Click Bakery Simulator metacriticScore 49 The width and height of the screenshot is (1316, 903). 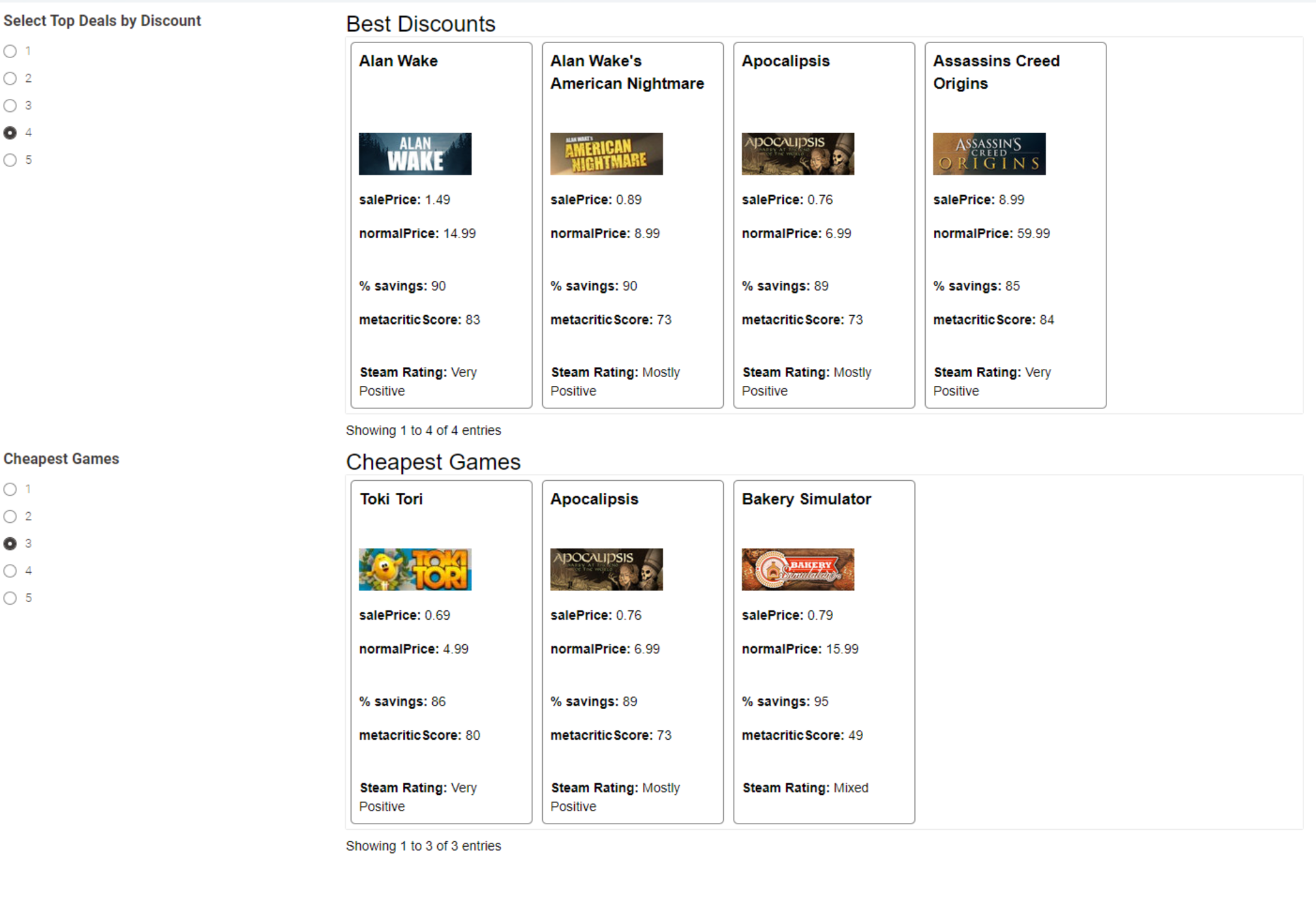[x=802, y=735]
